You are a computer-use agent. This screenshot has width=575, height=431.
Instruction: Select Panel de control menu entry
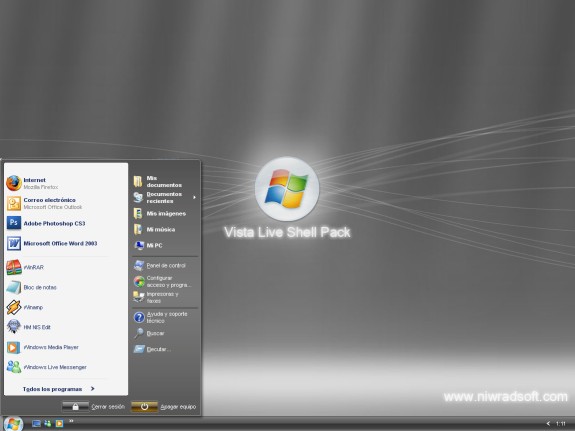click(x=165, y=265)
